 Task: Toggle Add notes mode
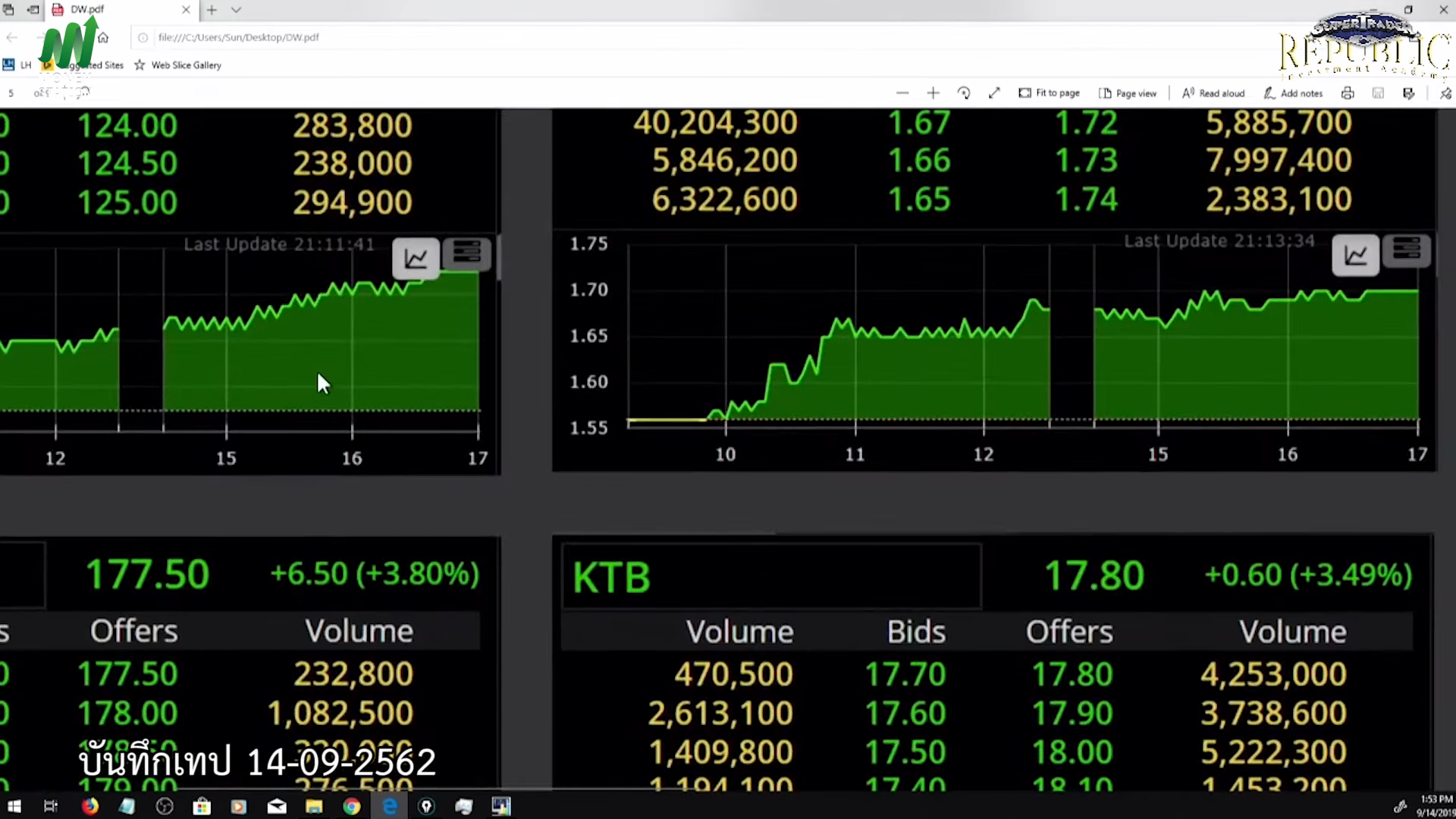click(x=1293, y=93)
